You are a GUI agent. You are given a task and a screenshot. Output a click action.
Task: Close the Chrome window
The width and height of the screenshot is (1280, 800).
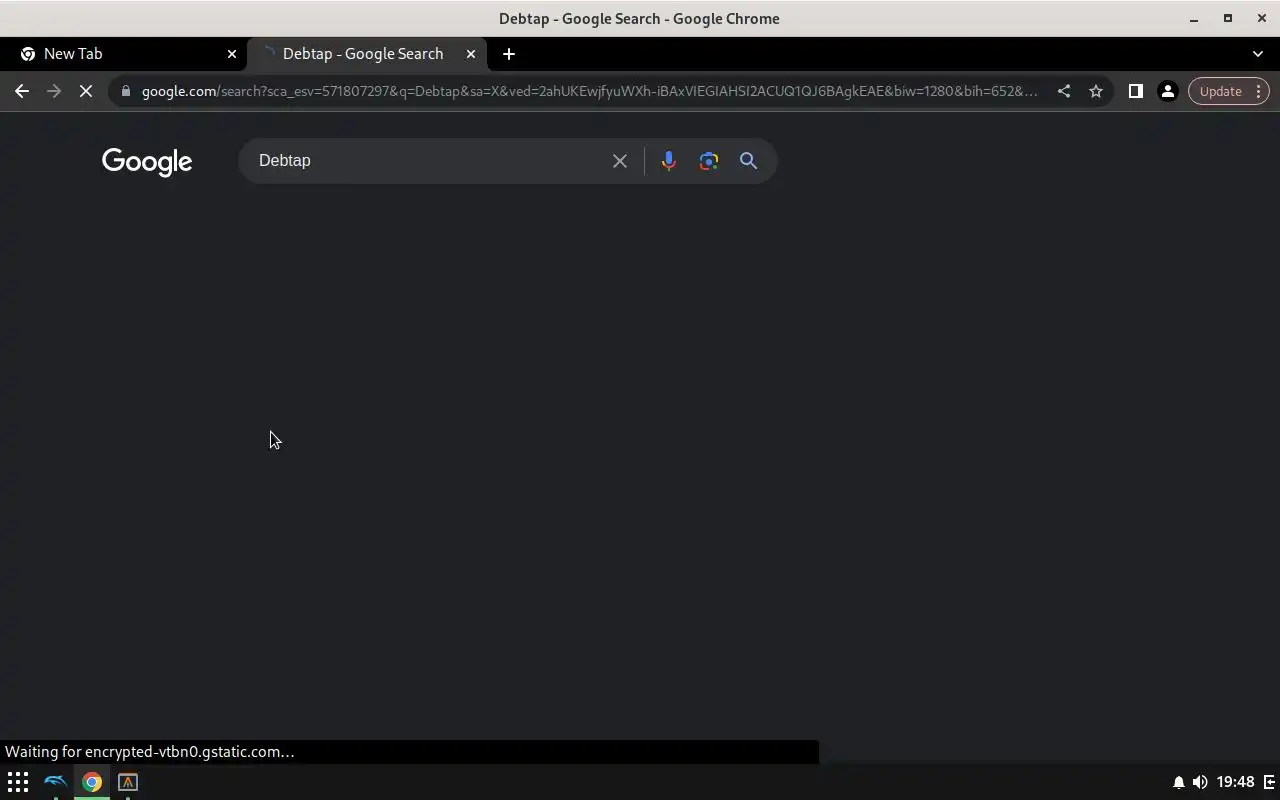tap(1262, 18)
